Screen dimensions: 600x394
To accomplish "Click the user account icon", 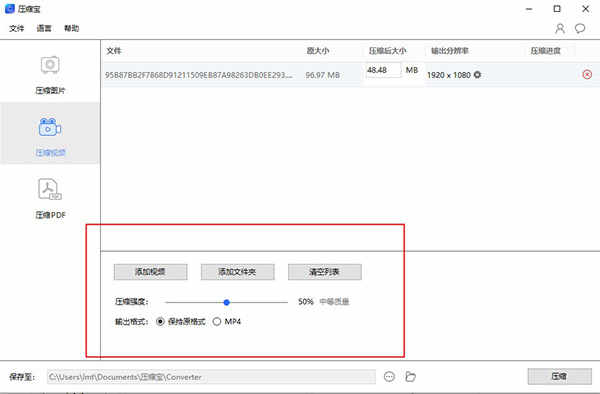I will tap(560, 28).
